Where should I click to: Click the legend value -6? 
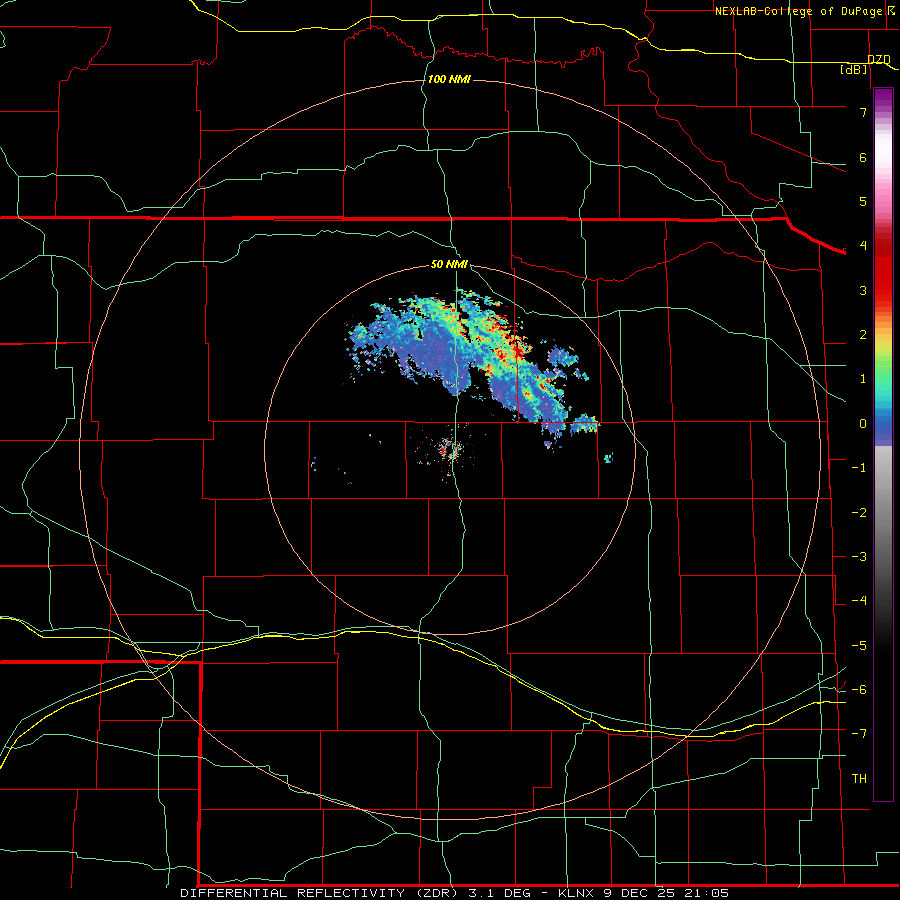pos(859,689)
